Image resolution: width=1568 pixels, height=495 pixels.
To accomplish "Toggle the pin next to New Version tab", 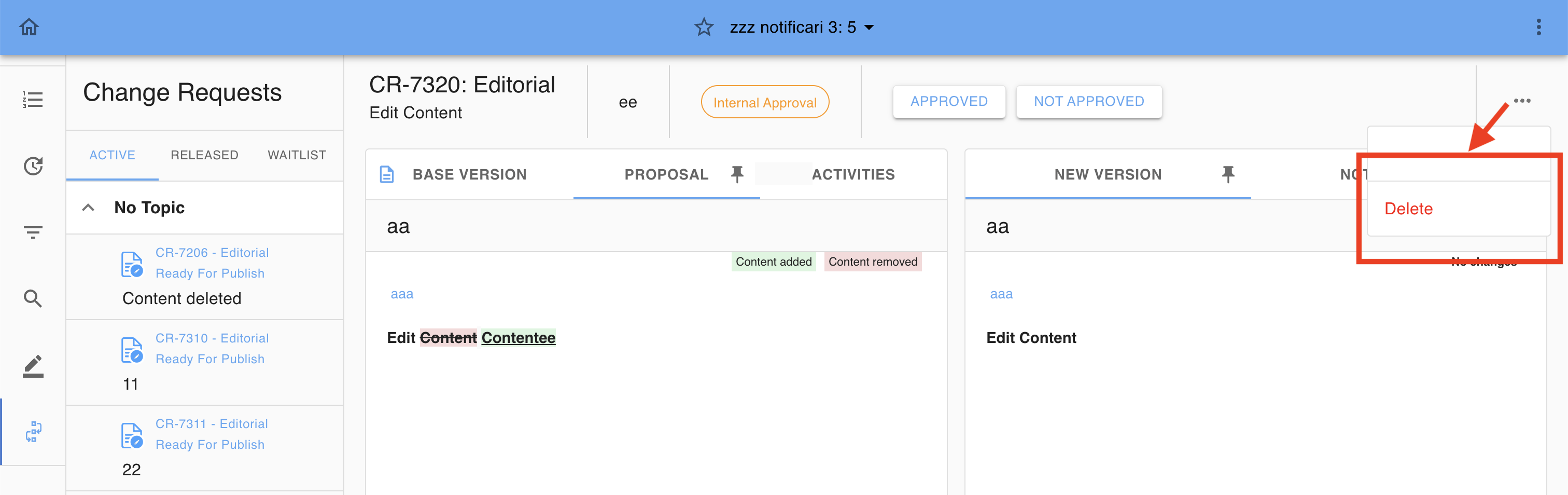I will pos(1228,174).
